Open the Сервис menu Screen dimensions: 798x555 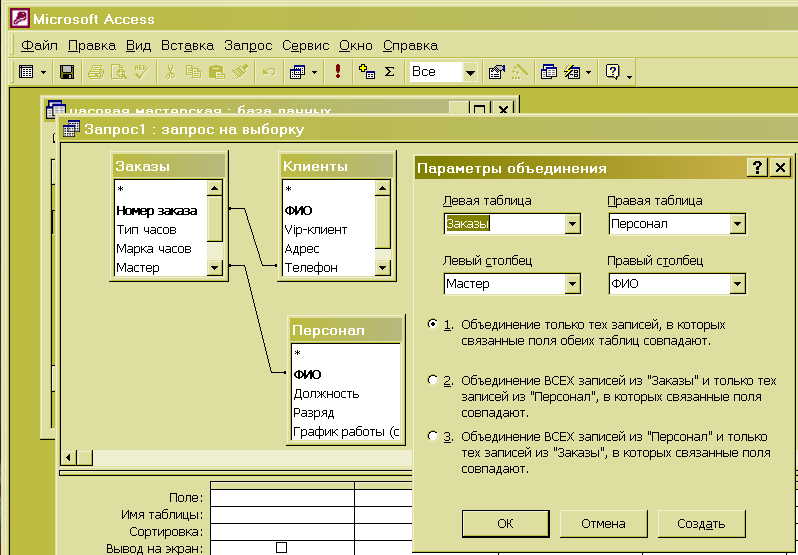(x=305, y=46)
